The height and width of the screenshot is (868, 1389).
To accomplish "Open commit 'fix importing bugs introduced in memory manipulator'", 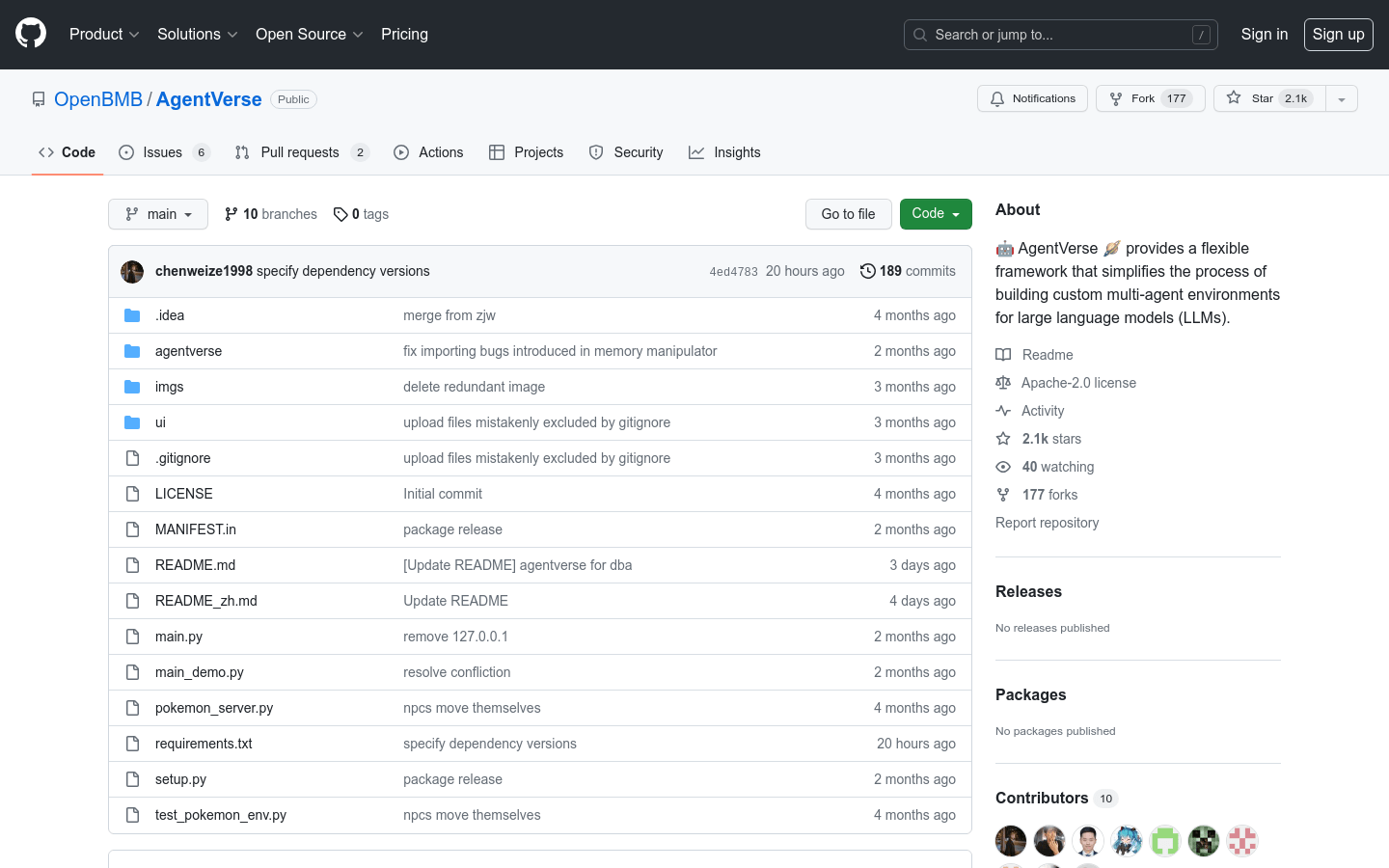I will 559,351.
